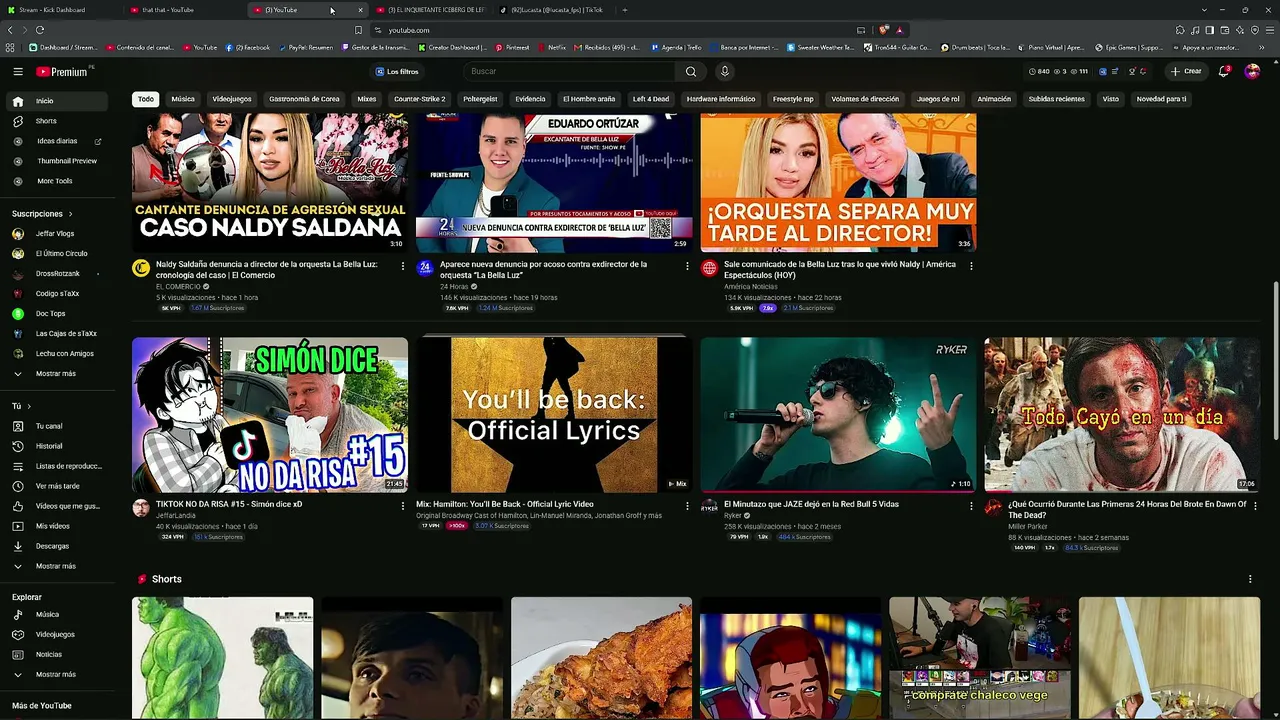Switch to the Kick Dashboard browser tab

coord(62,10)
